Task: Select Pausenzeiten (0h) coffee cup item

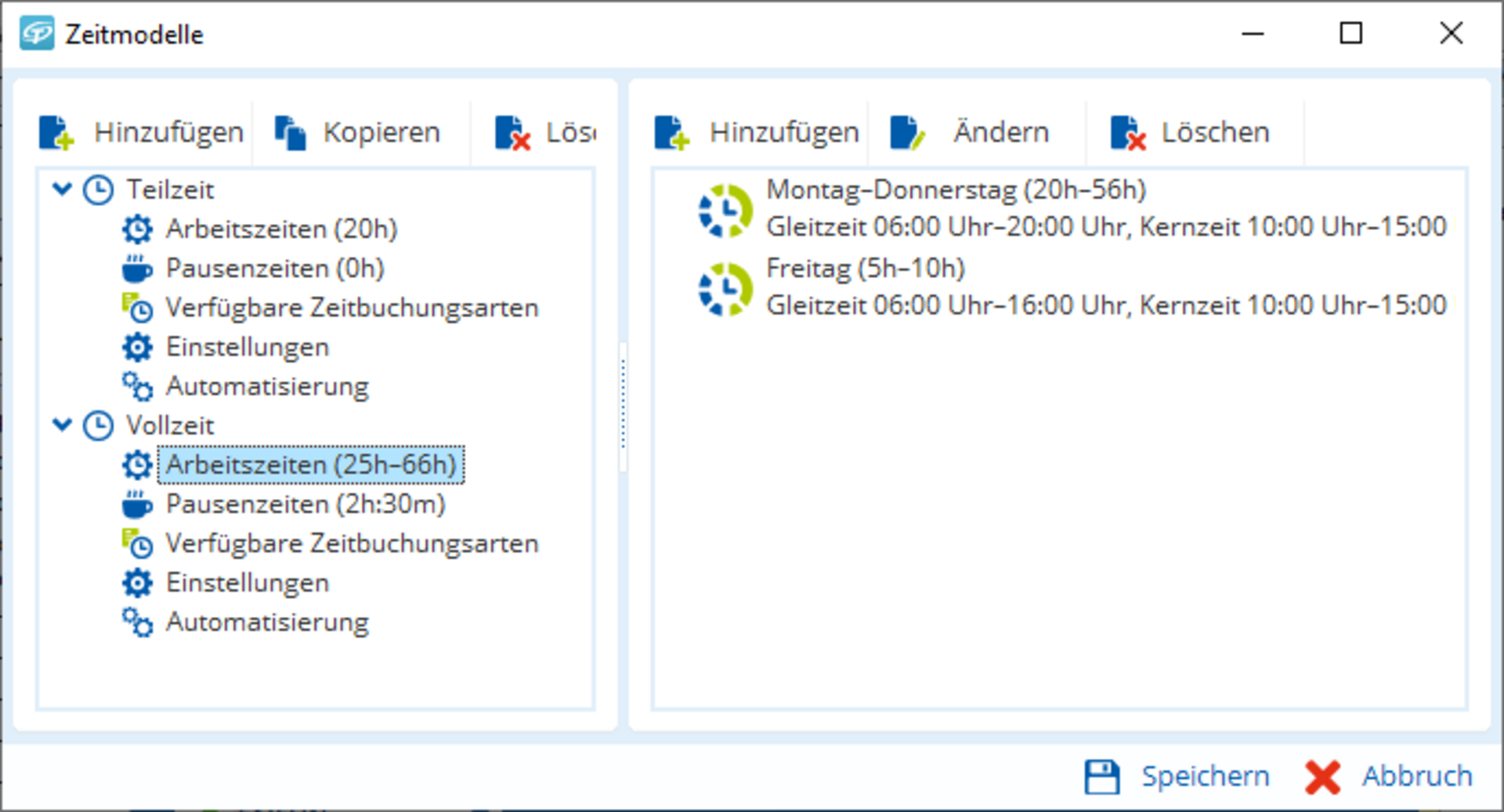Action: 137,269
